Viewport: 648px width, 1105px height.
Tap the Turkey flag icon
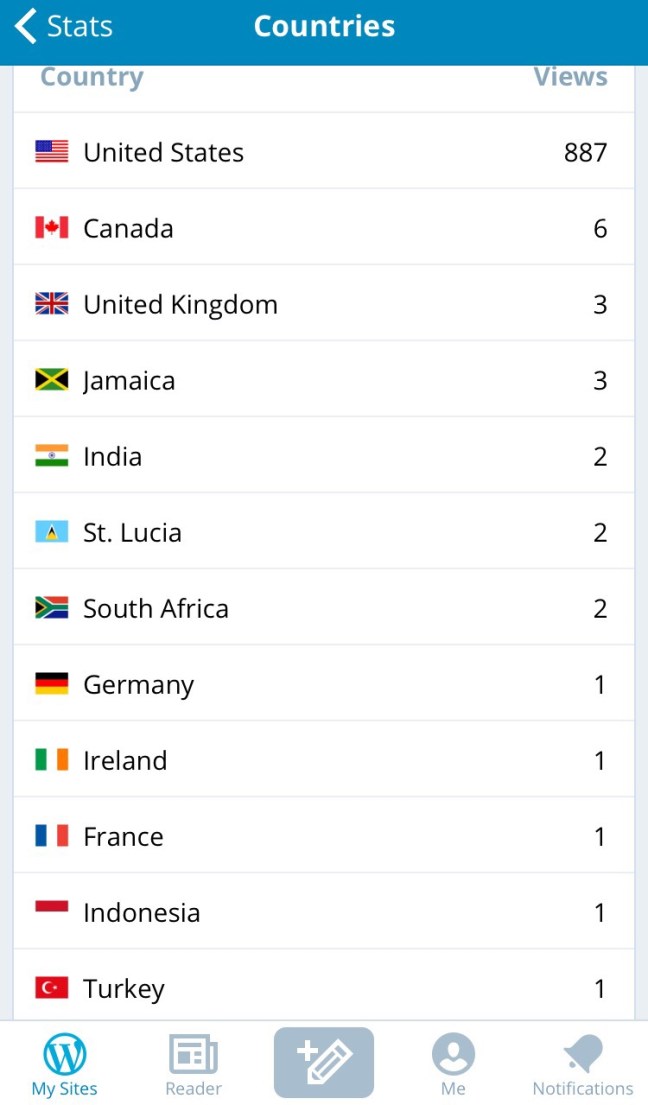tap(52, 988)
